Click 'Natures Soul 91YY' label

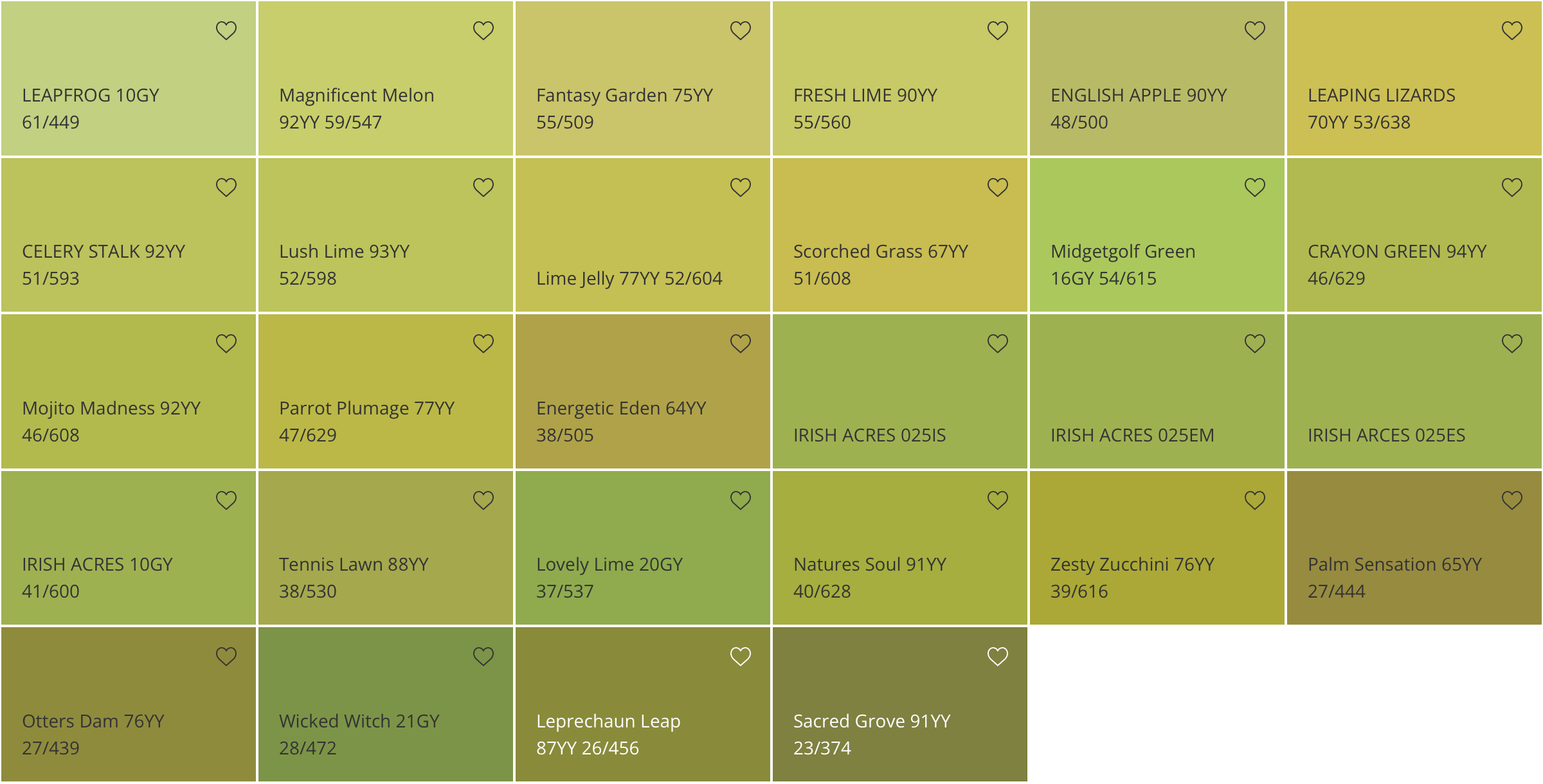870,565
